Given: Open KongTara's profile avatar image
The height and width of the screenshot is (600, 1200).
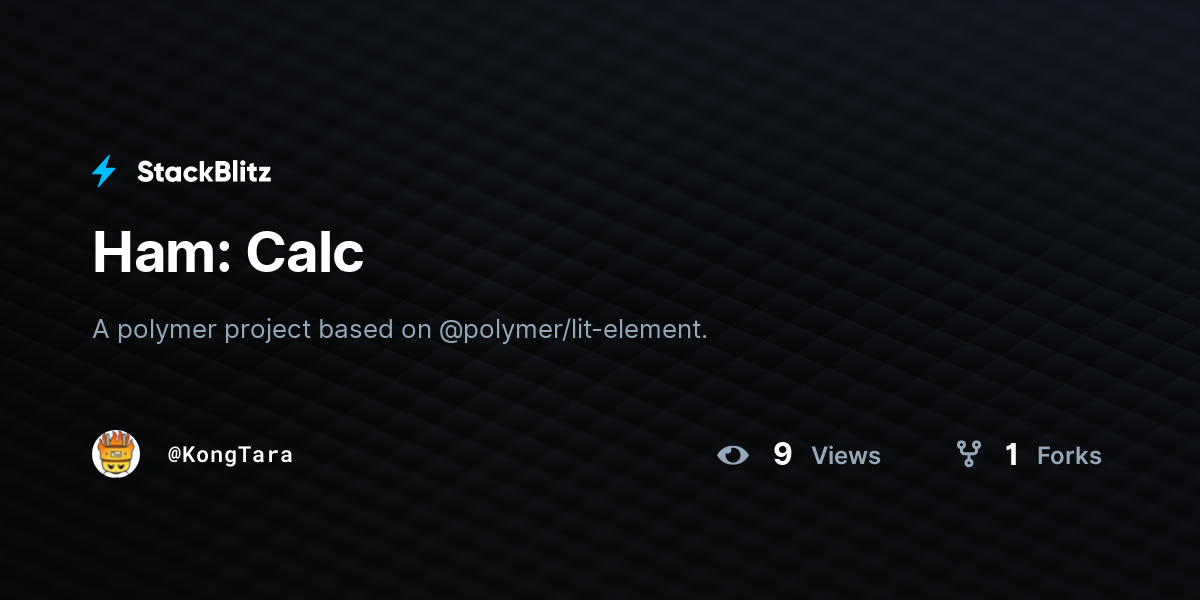Looking at the screenshot, I should pyautogui.click(x=116, y=455).
